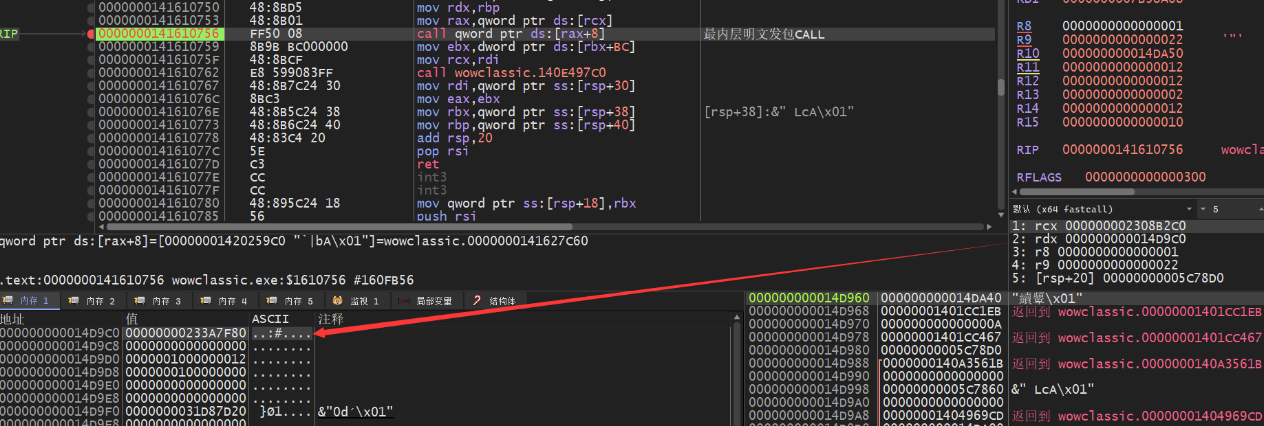Click the RIP pointer label in left margin
The image size is (1264, 426).
point(11,34)
